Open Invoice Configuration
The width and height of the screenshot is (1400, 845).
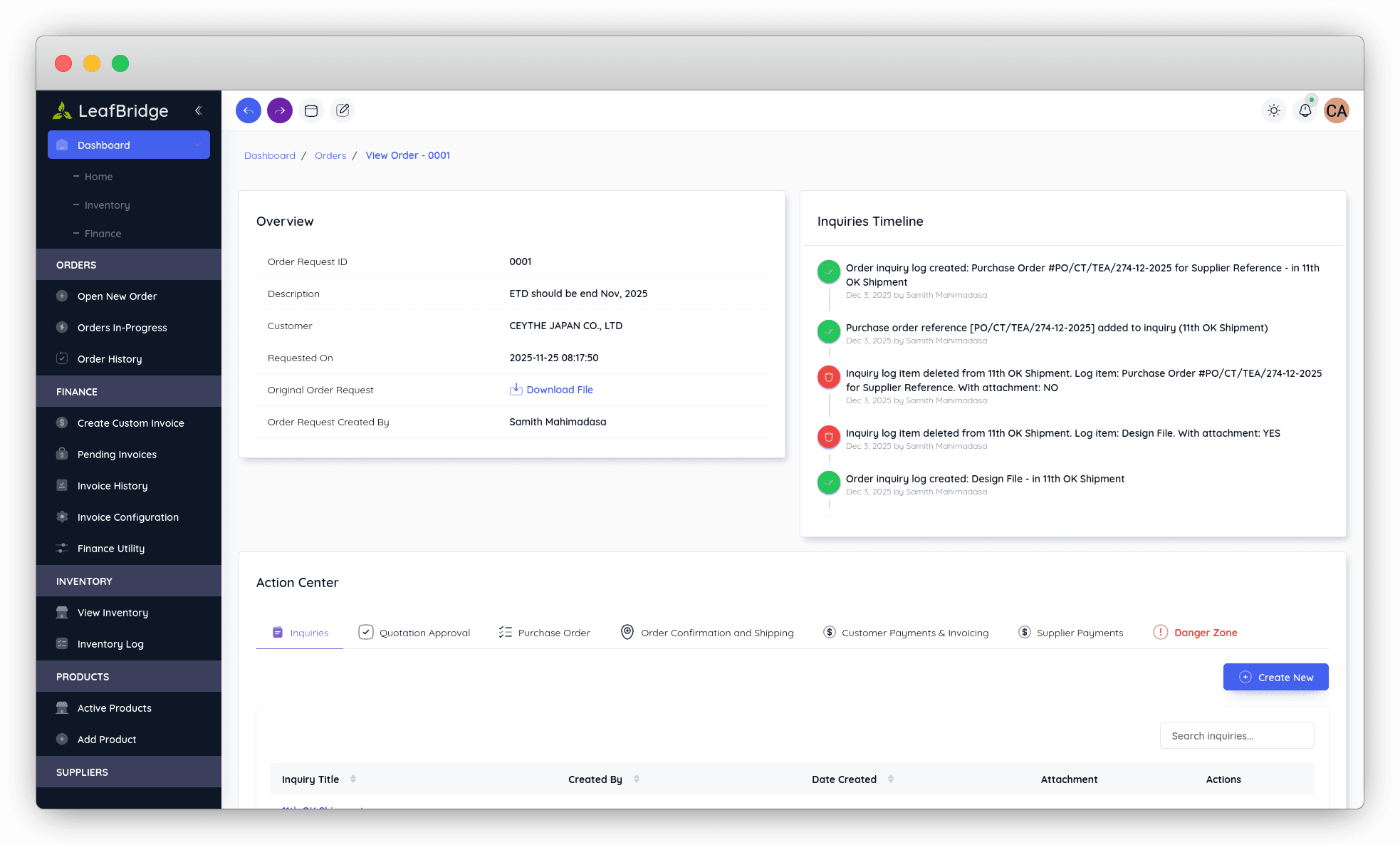pos(128,517)
